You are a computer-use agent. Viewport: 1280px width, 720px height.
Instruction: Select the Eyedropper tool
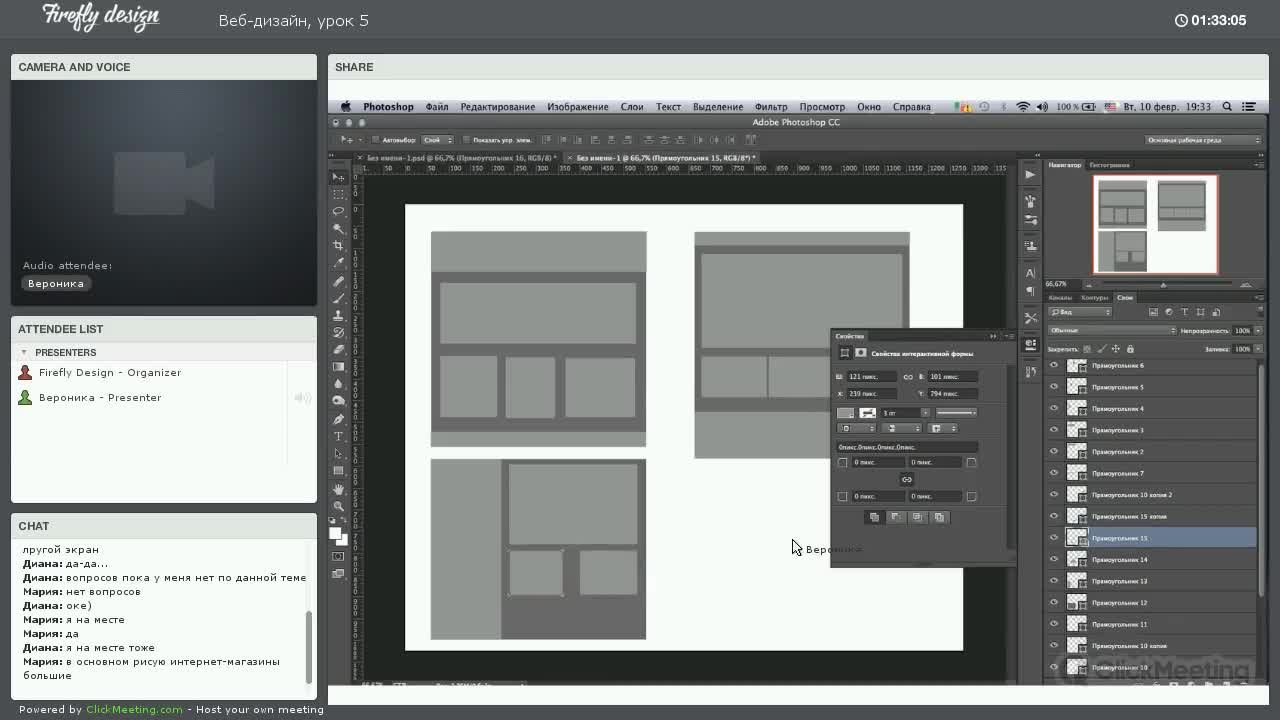click(x=339, y=263)
